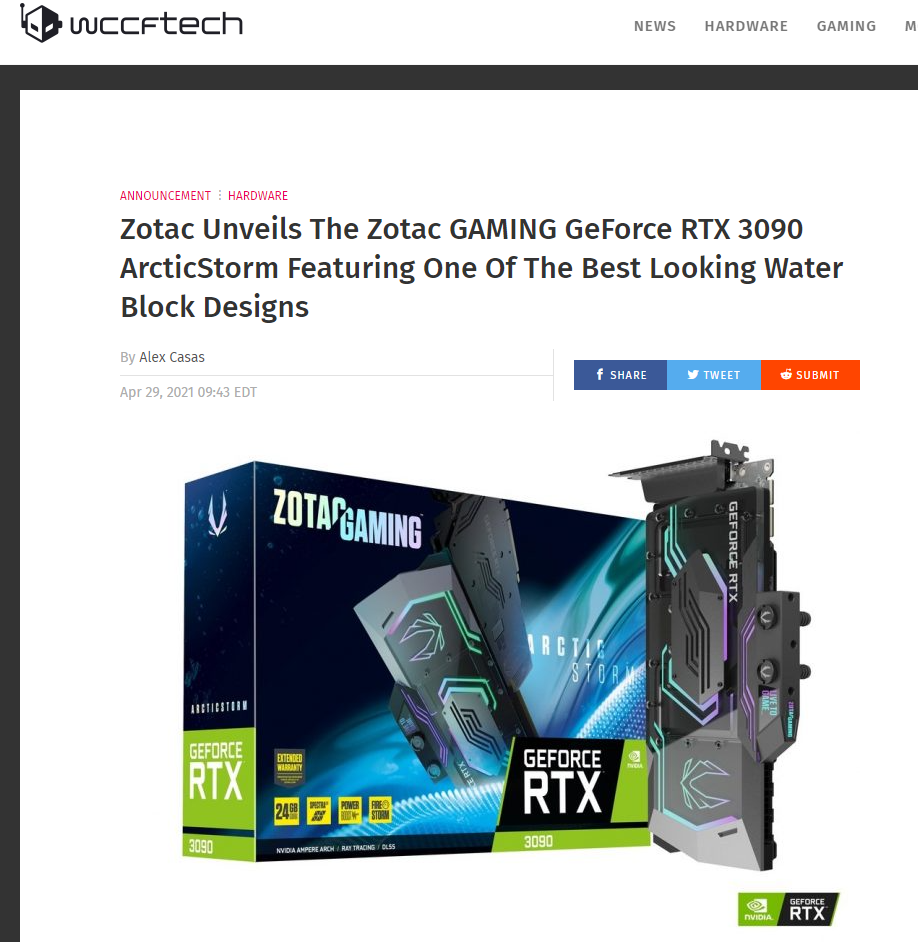918x942 pixels.
Task: Open author Alex Casas profile
Action: point(172,357)
